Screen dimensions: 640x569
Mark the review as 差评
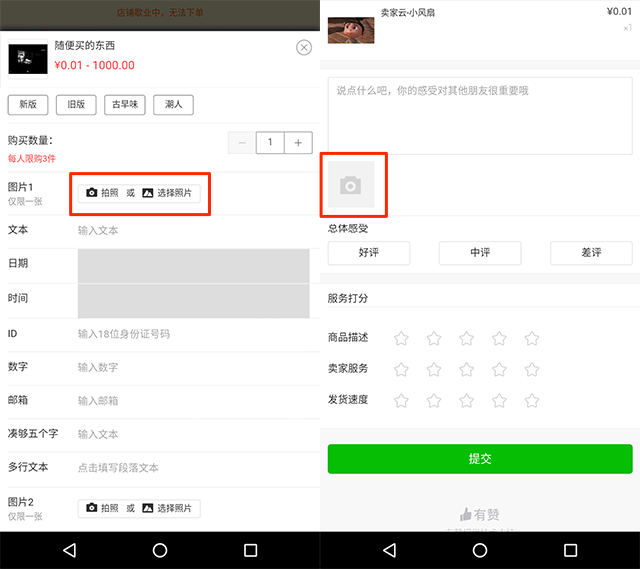591,253
